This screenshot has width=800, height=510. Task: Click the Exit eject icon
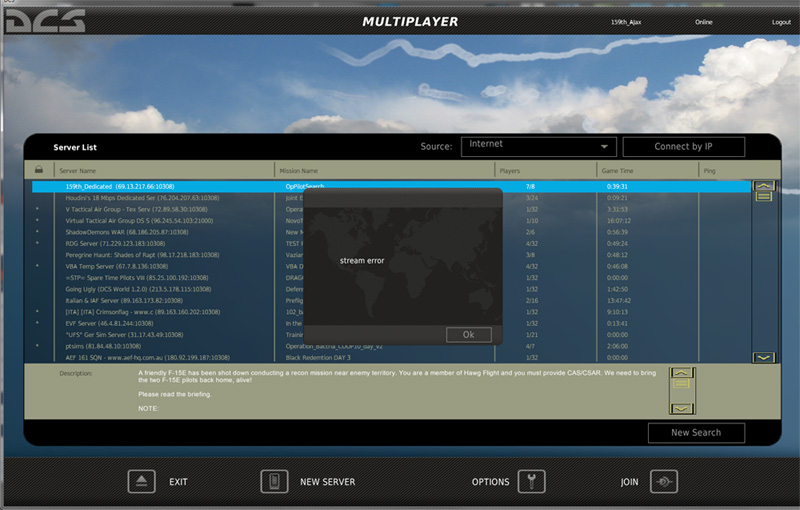tap(141, 481)
